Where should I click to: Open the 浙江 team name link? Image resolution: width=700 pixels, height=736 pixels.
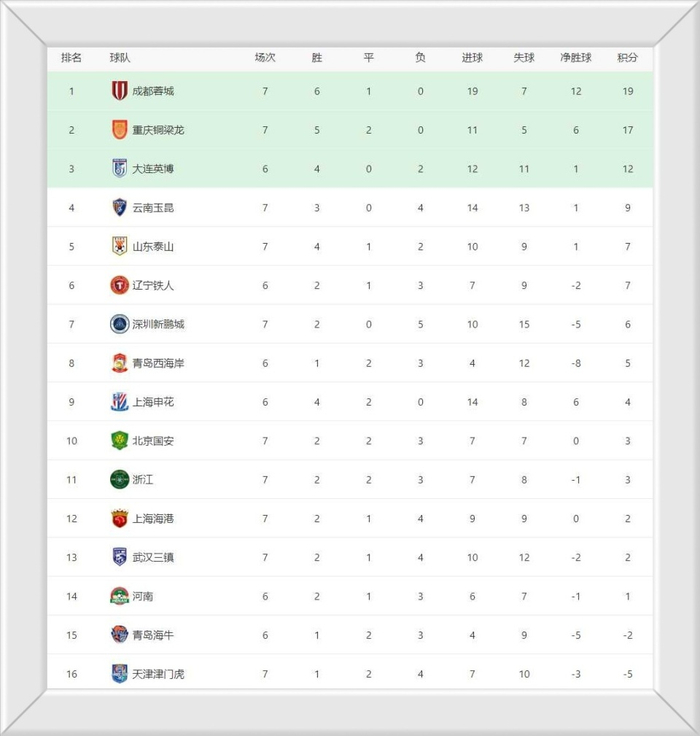143,480
